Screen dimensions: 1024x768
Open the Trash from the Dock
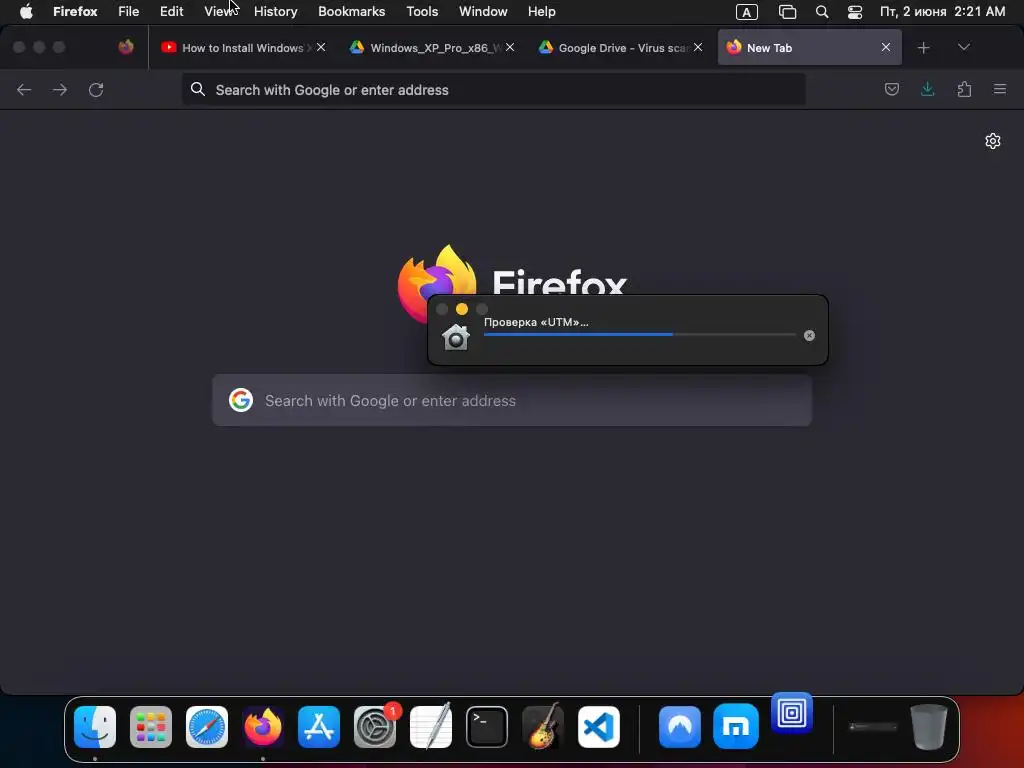(929, 727)
